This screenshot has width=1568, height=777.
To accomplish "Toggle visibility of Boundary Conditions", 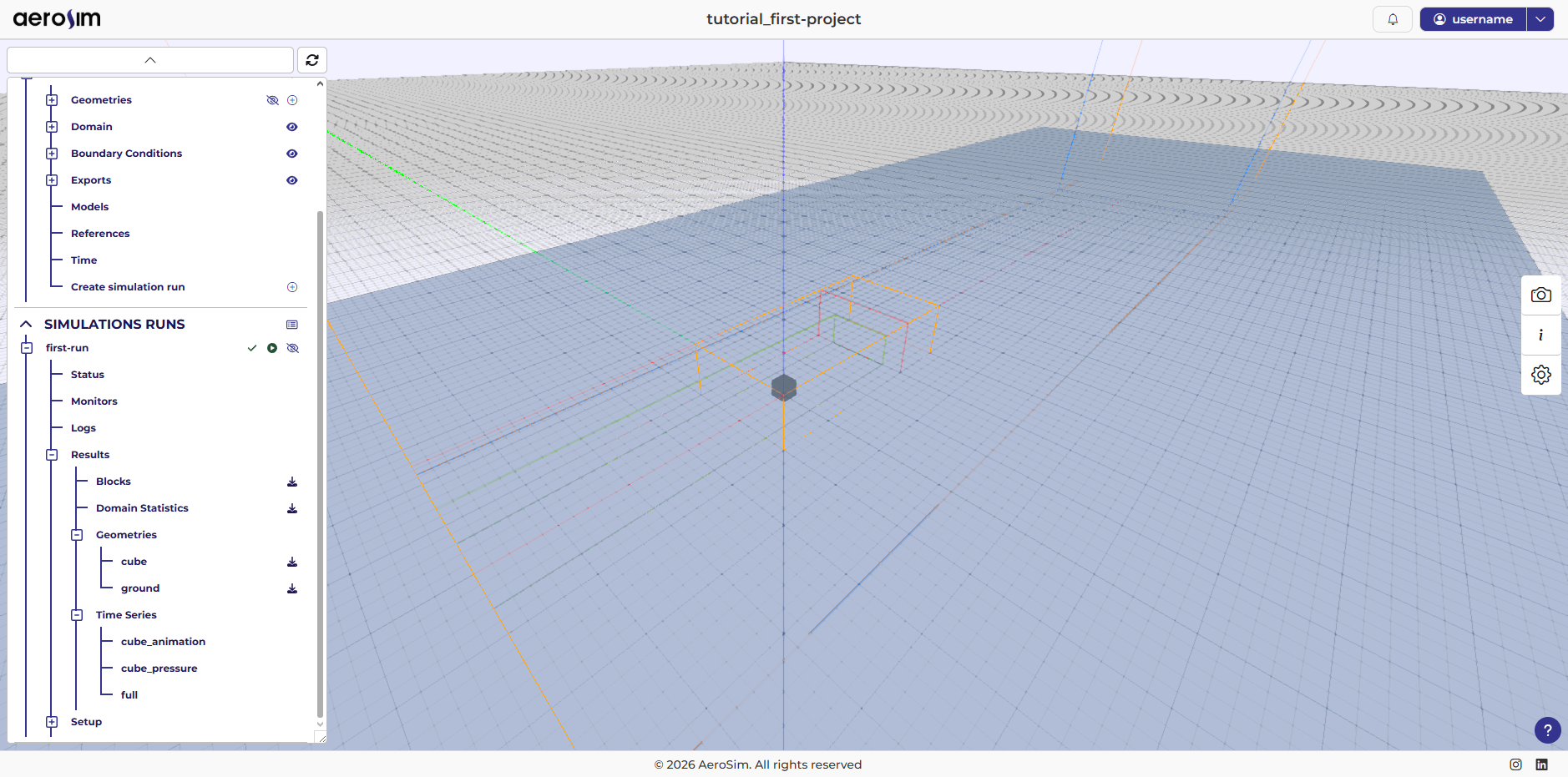I will (292, 154).
